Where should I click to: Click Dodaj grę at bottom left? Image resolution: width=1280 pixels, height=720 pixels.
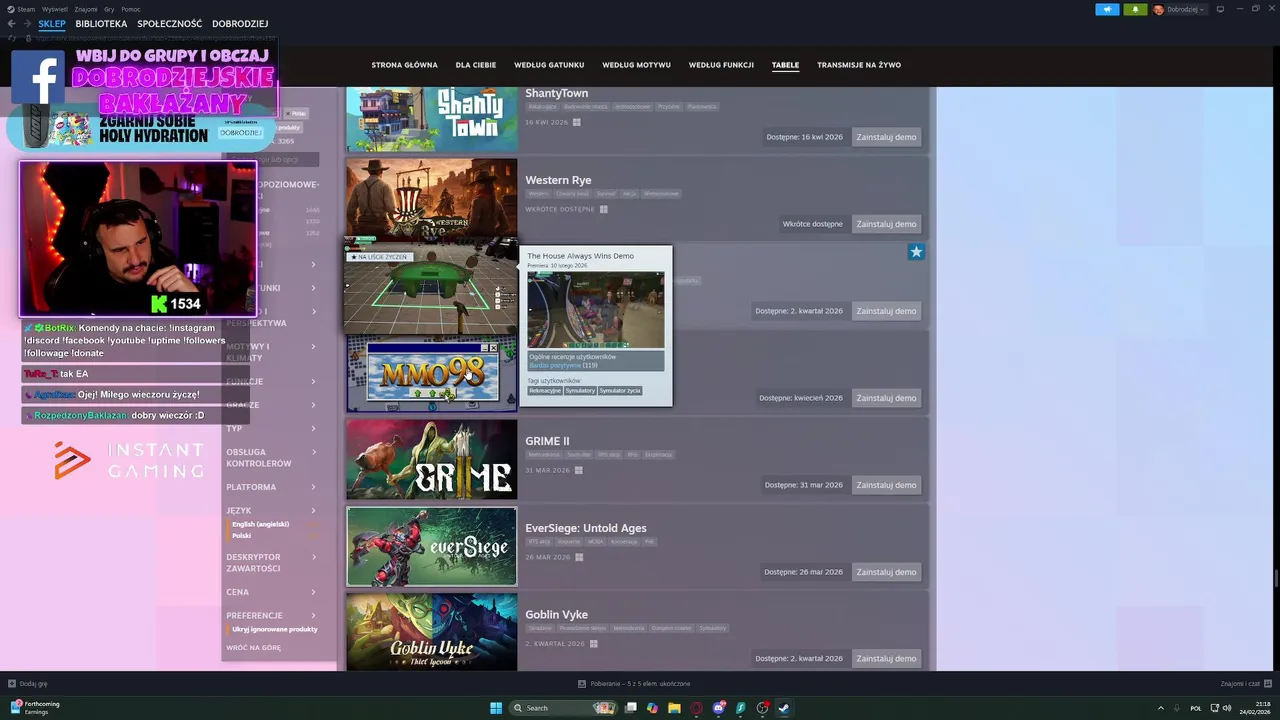(x=28, y=684)
